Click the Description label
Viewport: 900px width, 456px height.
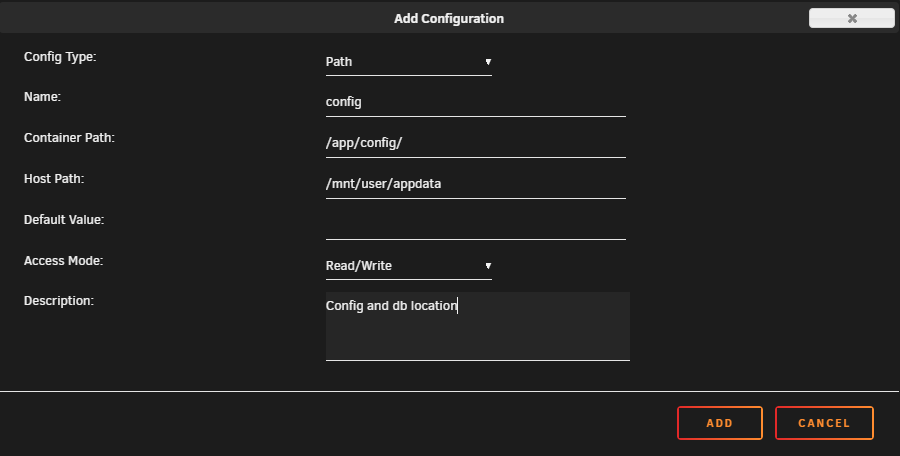click(x=59, y=301)
